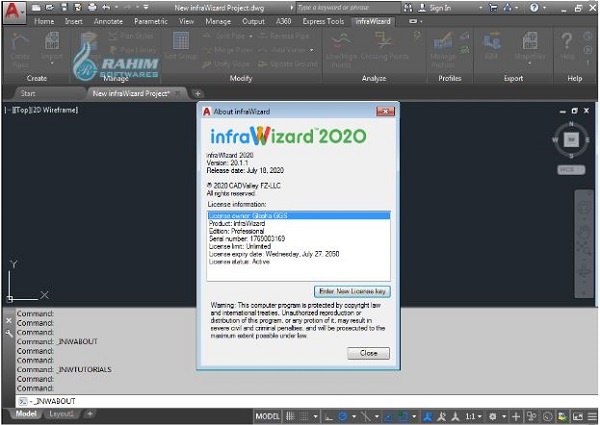Click the Autodesk Exchange cart icon

point(493,7)
